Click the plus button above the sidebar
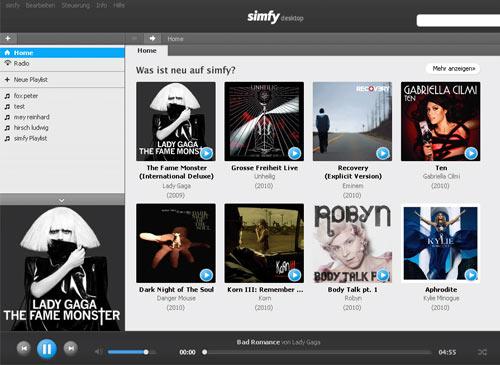Screen dimensions: 500x365 8,38
